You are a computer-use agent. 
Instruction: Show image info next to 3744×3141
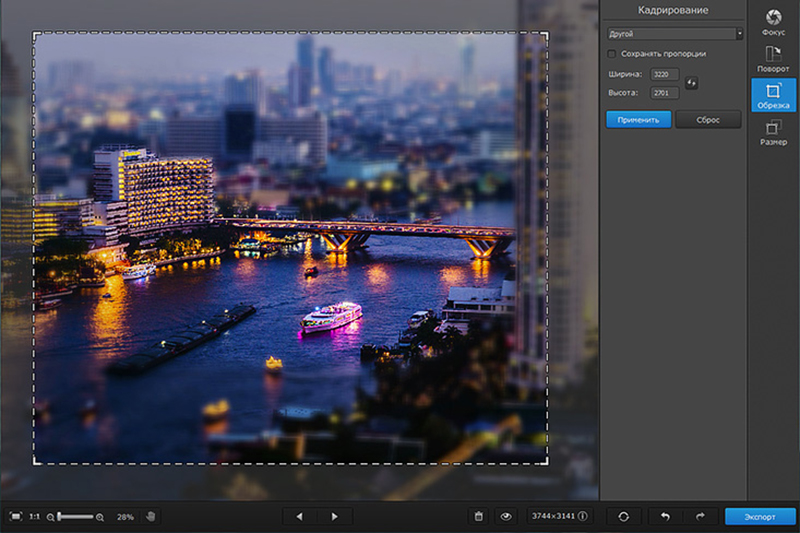click(x=583, y=516)
